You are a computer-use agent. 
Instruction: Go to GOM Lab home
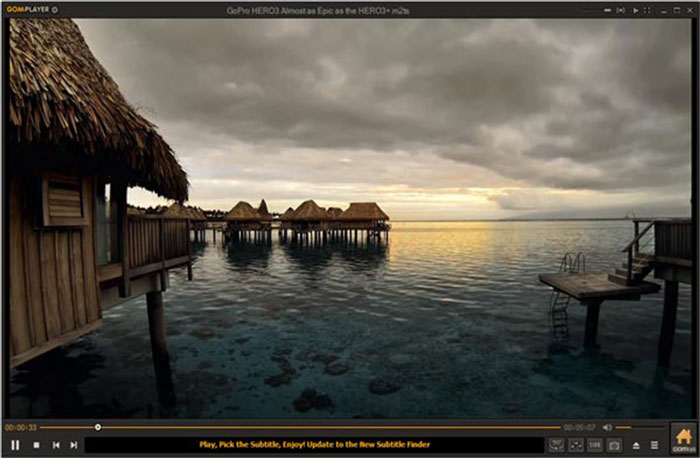click(x=683, y=438)
